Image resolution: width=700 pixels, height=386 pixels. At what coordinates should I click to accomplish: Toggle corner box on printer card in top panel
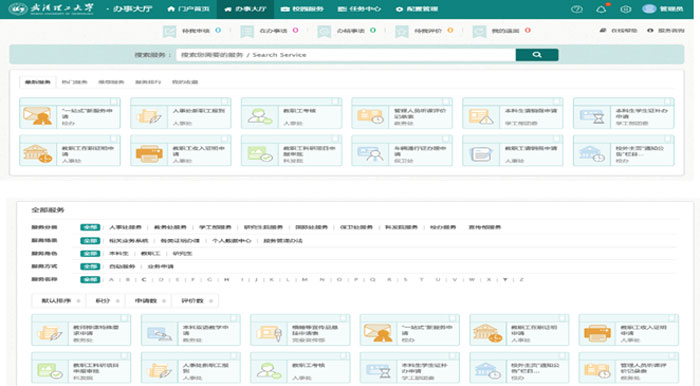pos(225,139)
